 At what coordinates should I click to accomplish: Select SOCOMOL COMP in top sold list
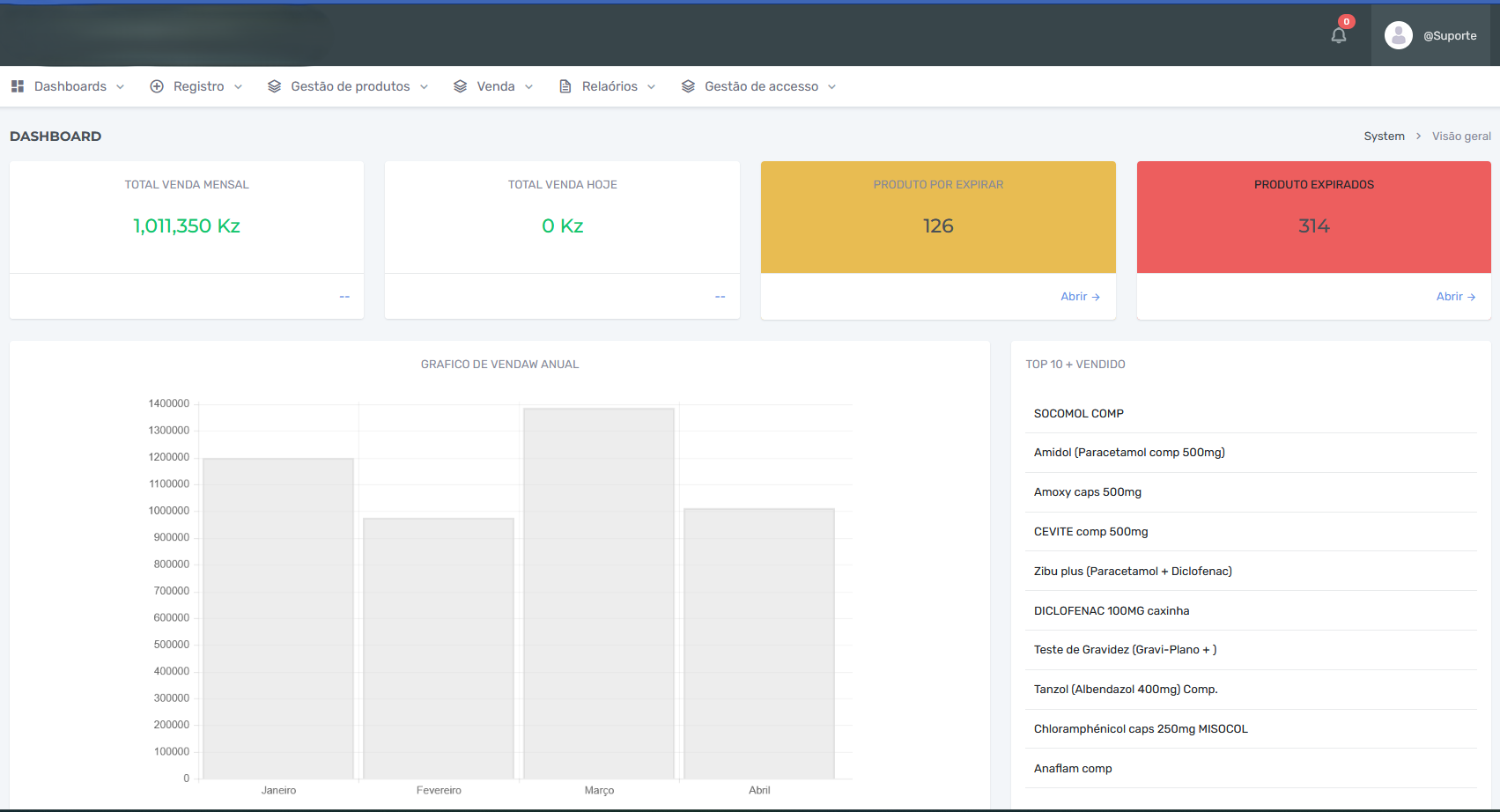coord(1078,413)
